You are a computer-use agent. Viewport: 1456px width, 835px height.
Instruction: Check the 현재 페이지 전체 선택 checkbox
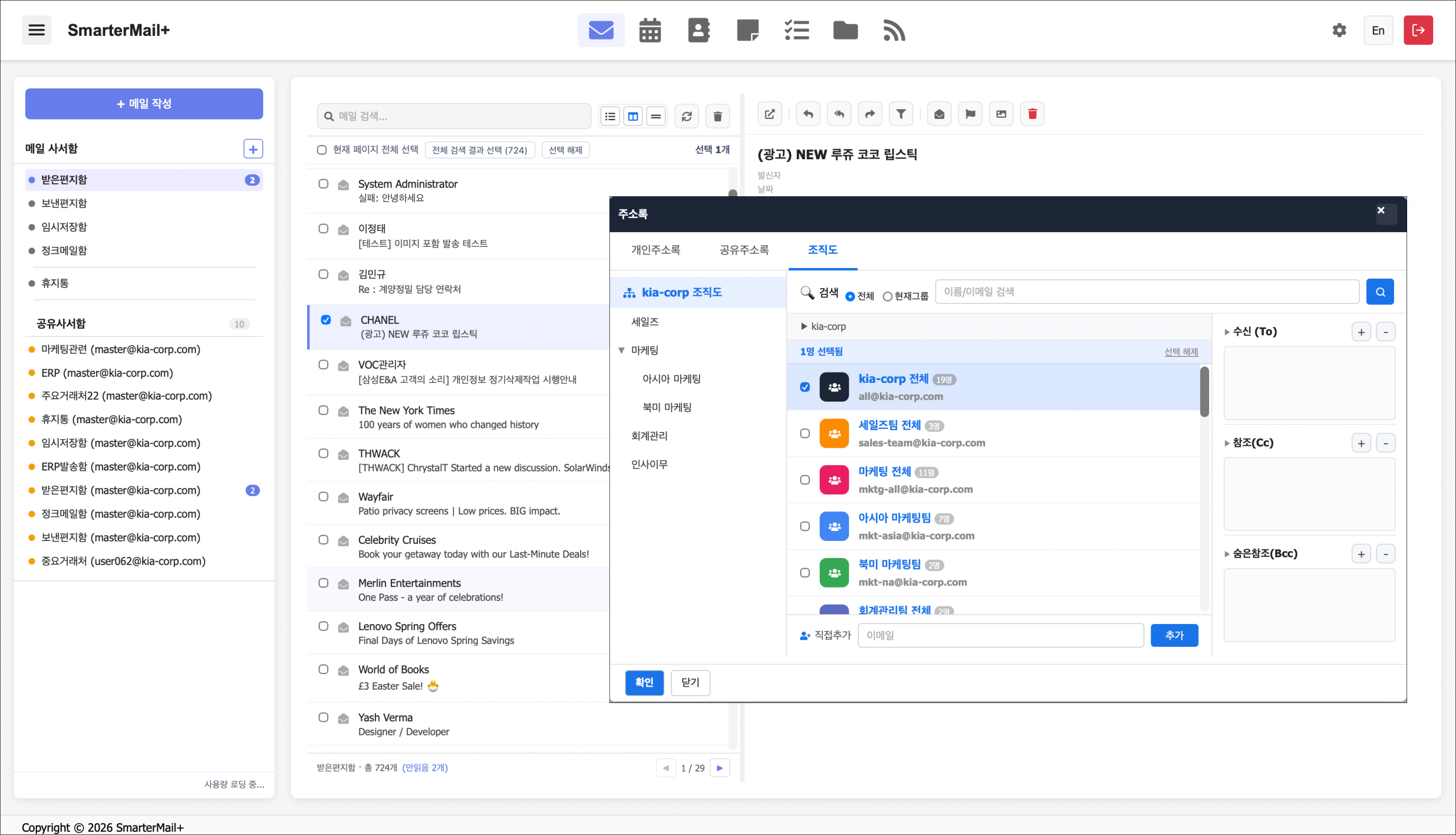[x=322, y=150]
